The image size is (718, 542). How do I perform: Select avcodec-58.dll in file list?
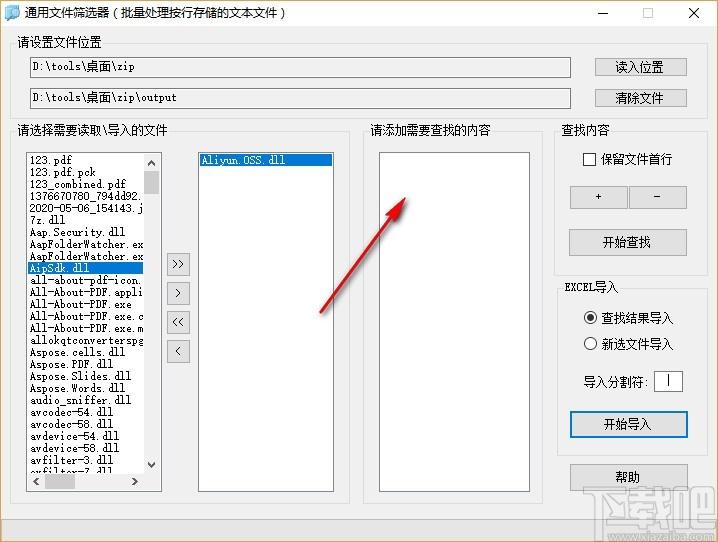[x=86, y=424]
